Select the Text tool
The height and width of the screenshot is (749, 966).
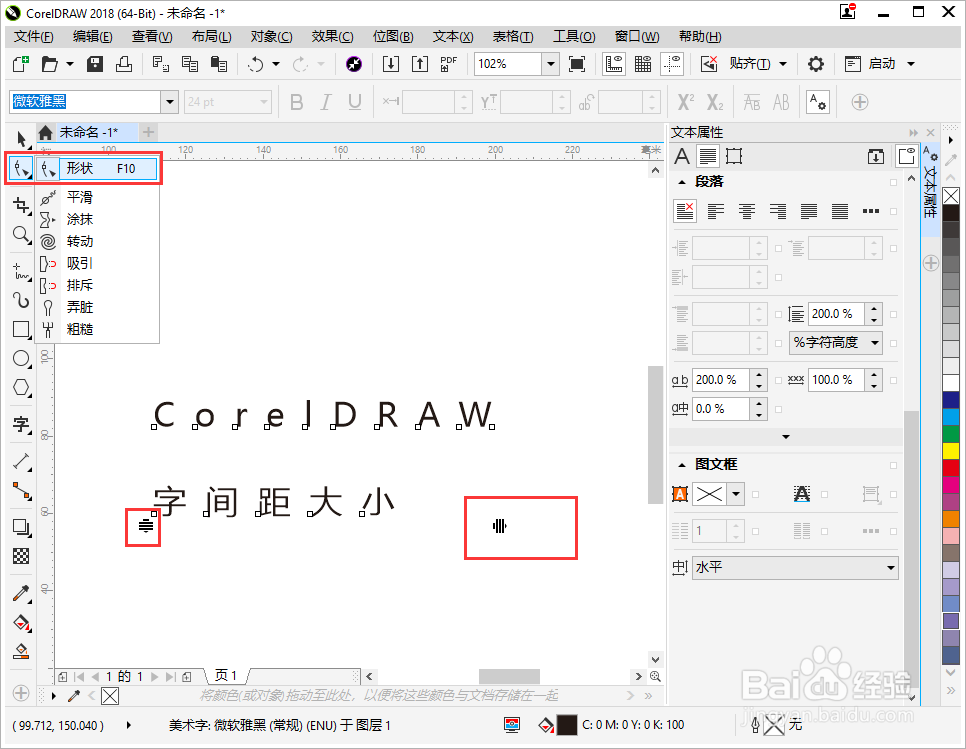point(22,424)
